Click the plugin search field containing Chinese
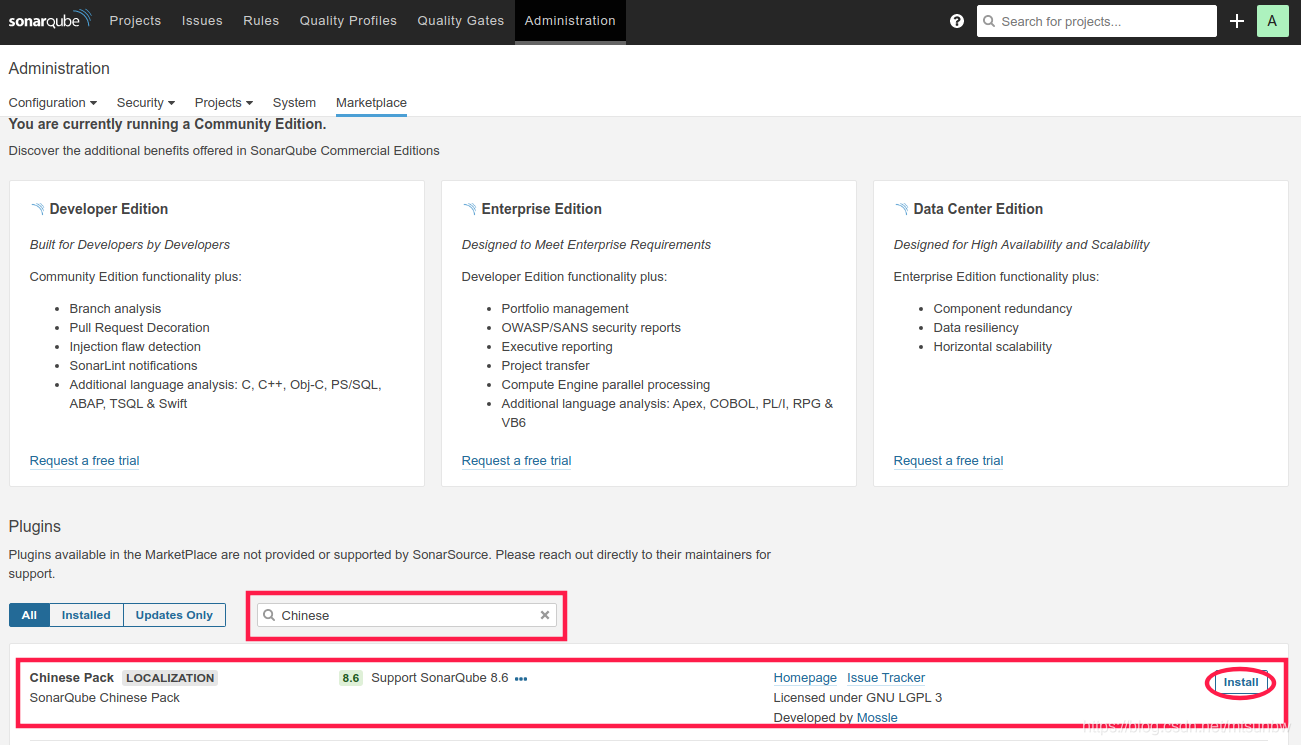Viewport: 1301px width, 745px height. (x=407, y=615)
